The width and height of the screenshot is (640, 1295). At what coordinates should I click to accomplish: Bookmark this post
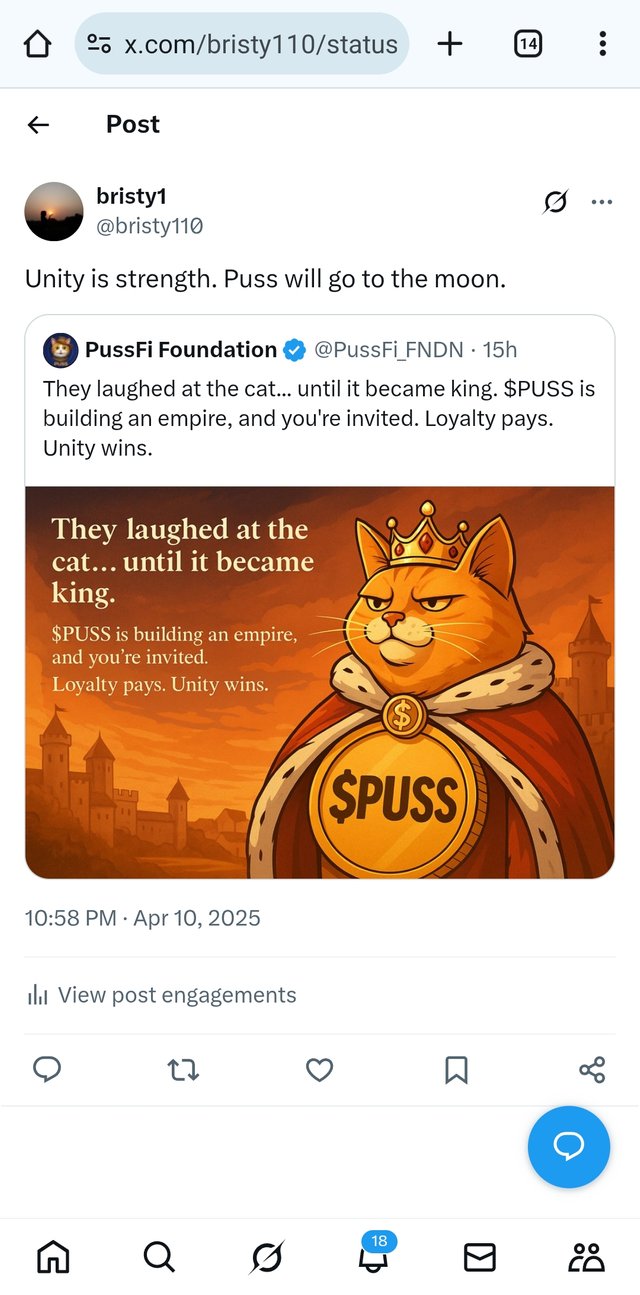[x=456, y=1070]
